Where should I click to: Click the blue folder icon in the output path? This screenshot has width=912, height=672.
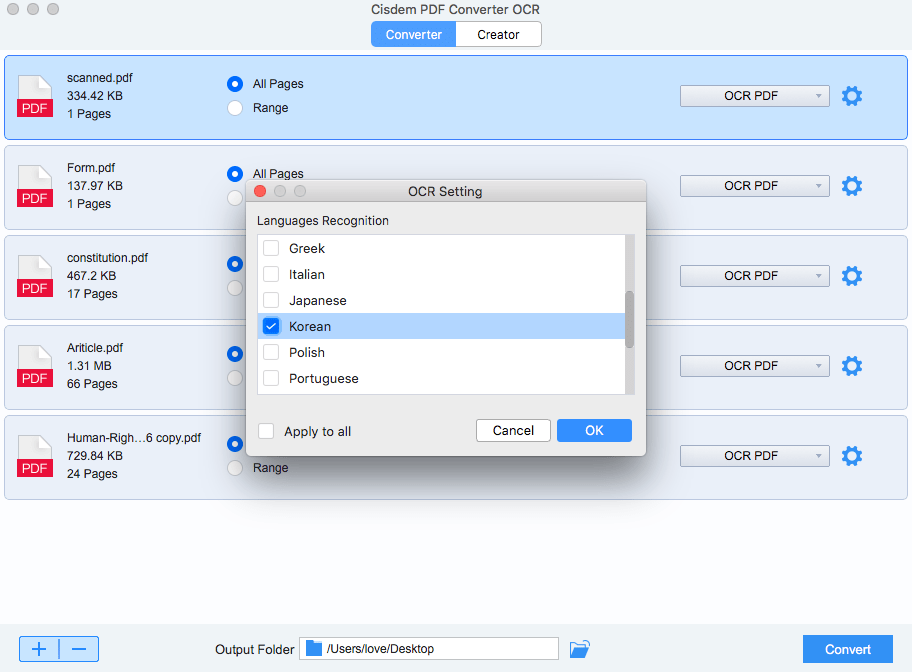coord(314,648)
